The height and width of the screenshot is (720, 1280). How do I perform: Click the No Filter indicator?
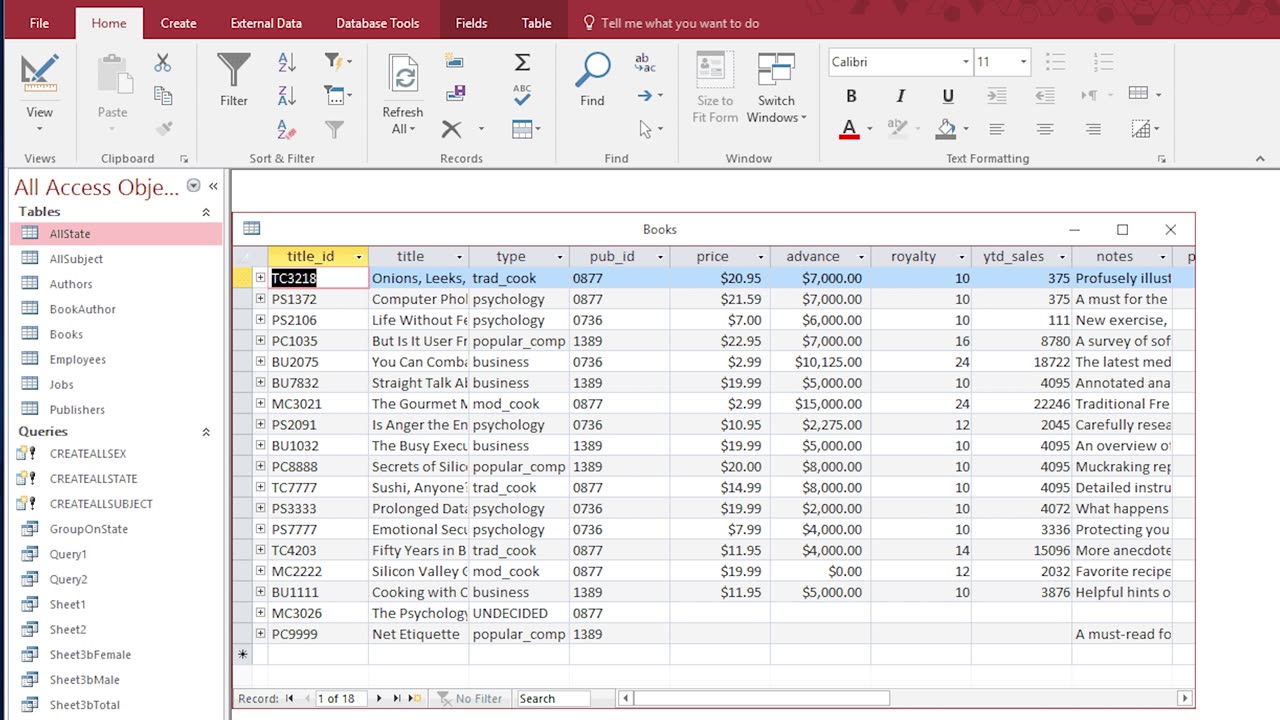(x=470, y=699)
